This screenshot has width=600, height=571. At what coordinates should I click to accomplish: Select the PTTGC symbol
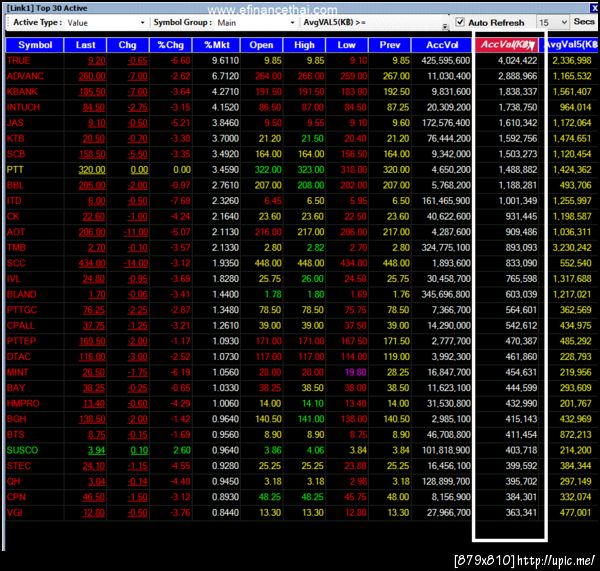[22, 310]
